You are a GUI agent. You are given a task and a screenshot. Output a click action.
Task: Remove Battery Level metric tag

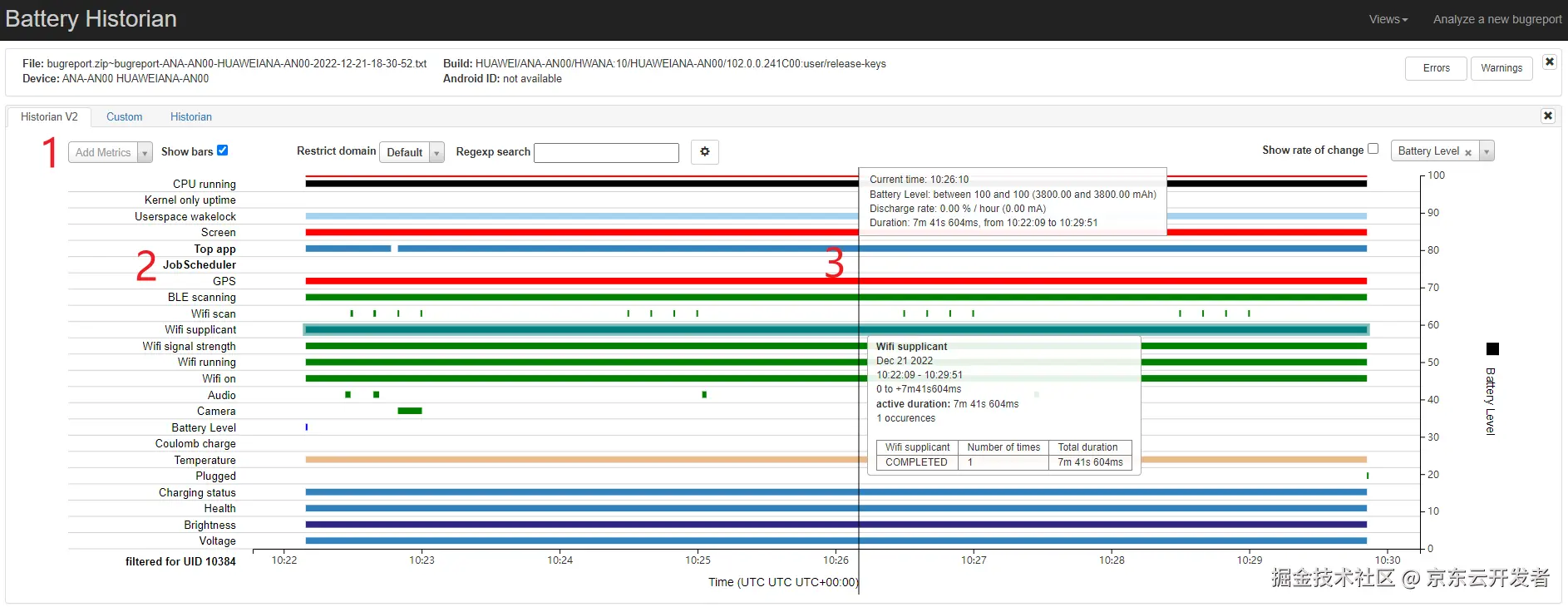(1468, 152)
